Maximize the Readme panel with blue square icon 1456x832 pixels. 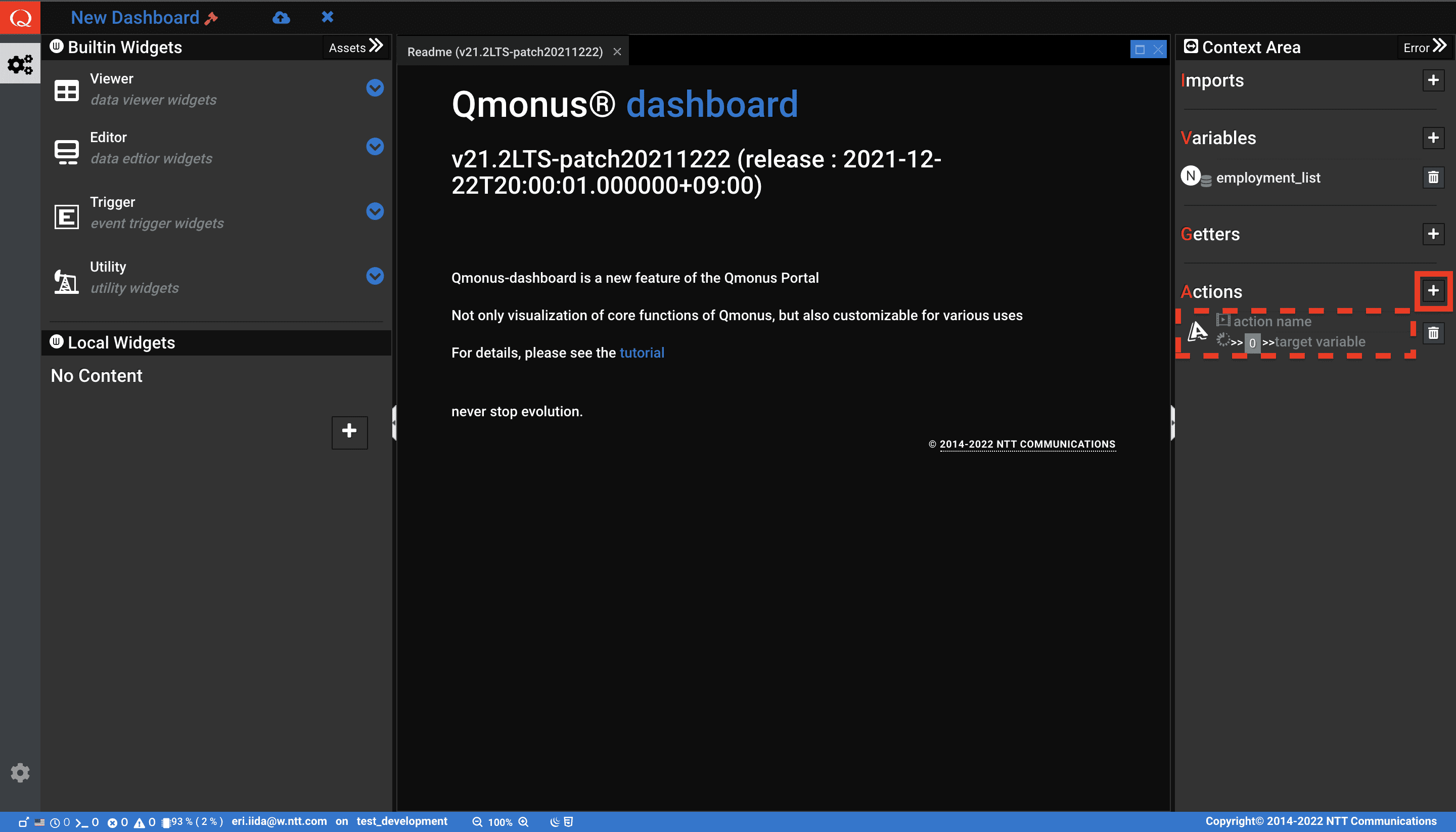pyautogui.click(x=1140, y=50)
